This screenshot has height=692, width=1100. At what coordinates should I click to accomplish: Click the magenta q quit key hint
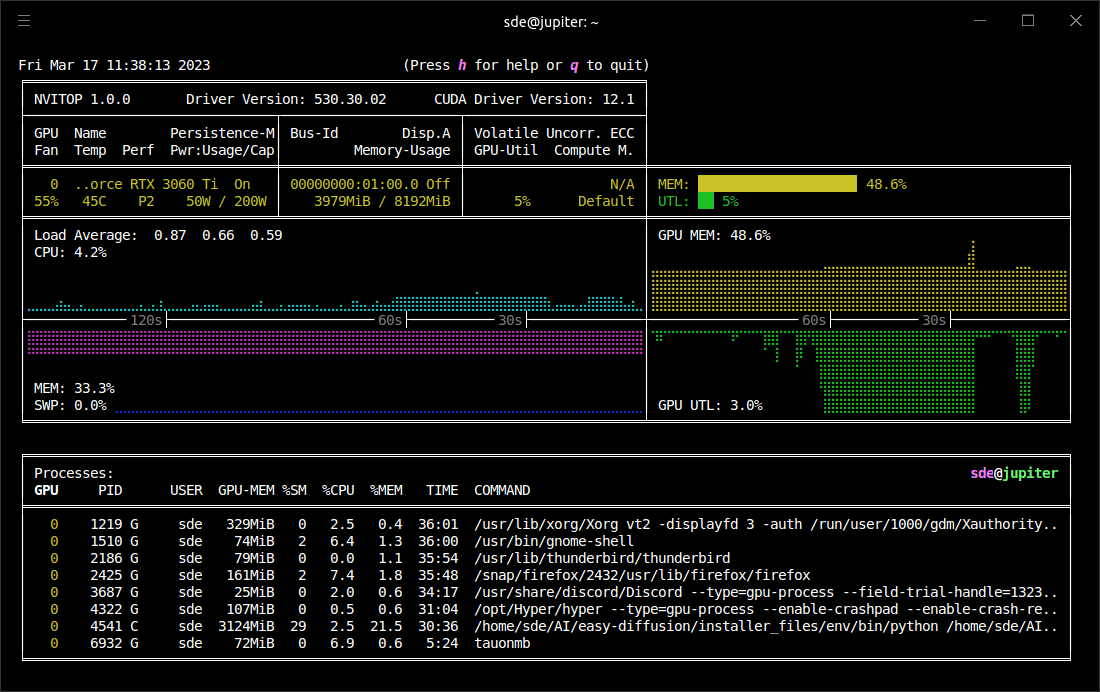click(574, 65)
